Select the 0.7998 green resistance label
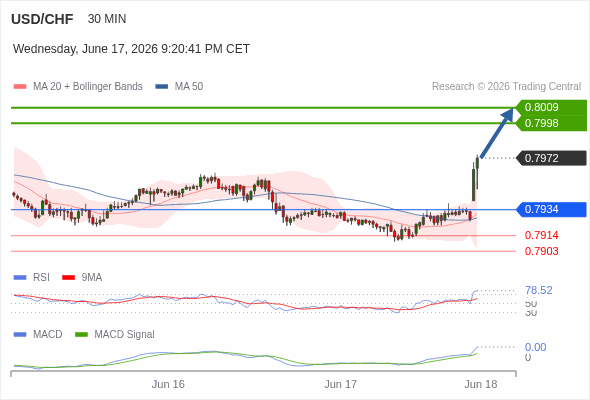The width and height of the screenshot is (590, 400). coord(551,123)
